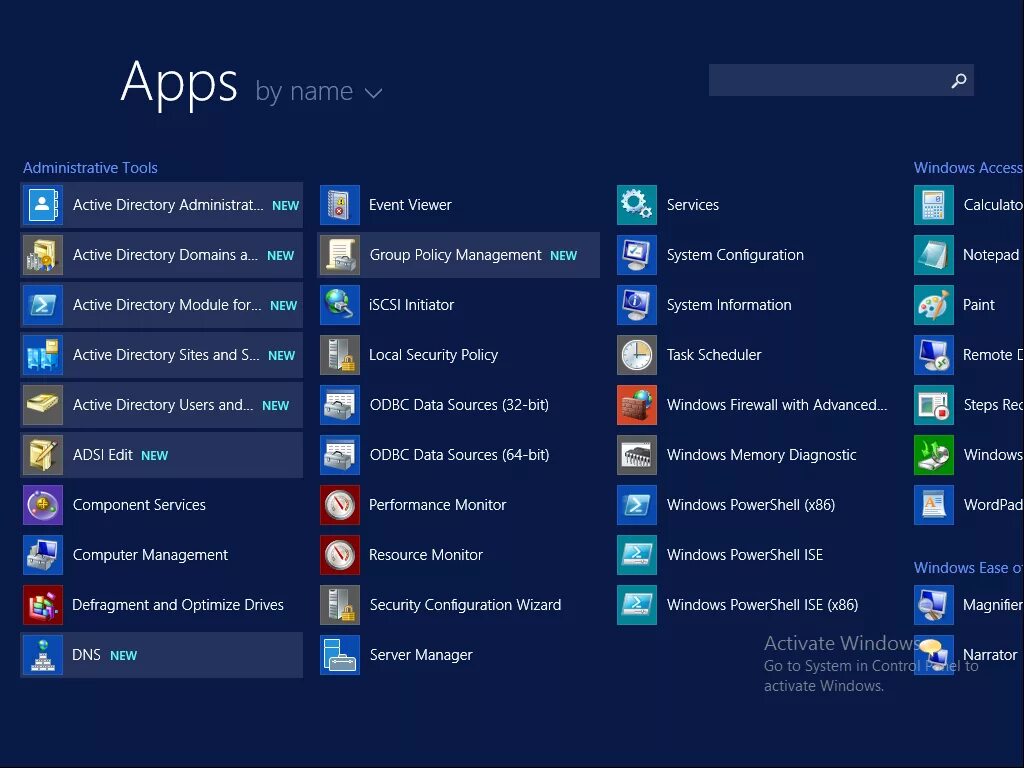The height and width of the screenshot is (768, 1024).
Task: Open the Services gears icon
Action: click(637, 205)
